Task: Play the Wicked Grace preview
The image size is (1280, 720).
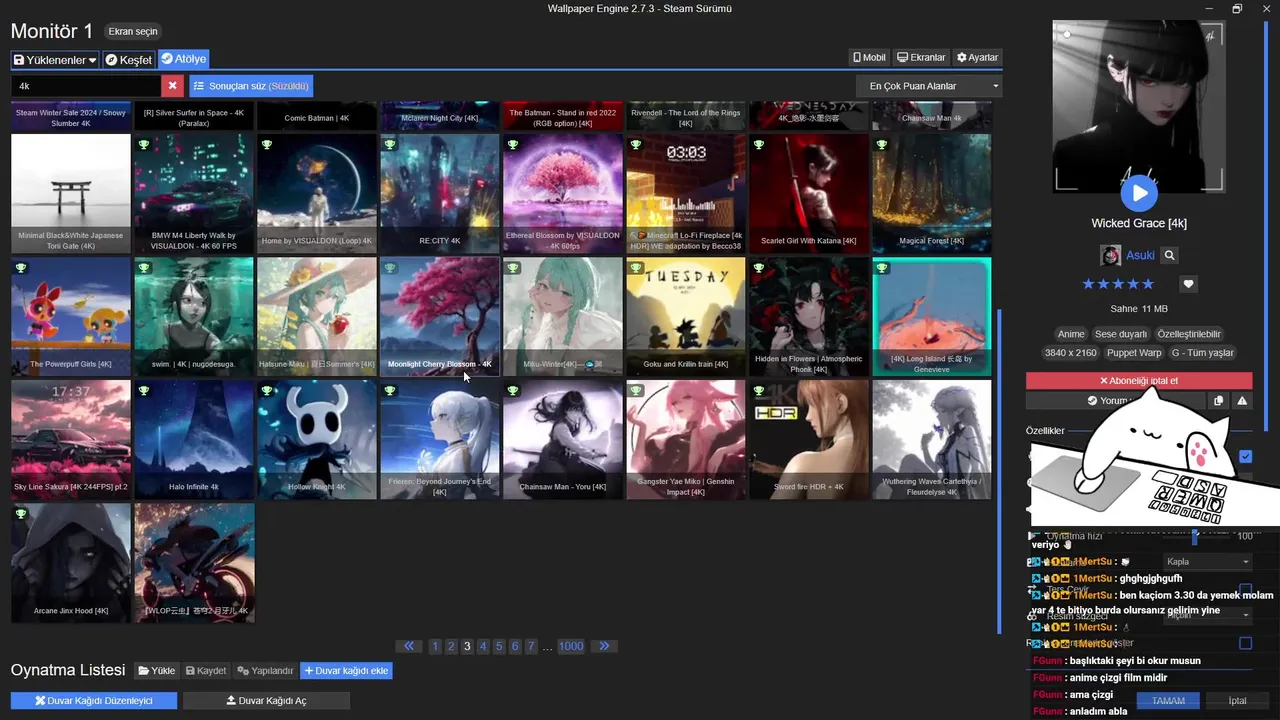Action: tap(1138, 192)
